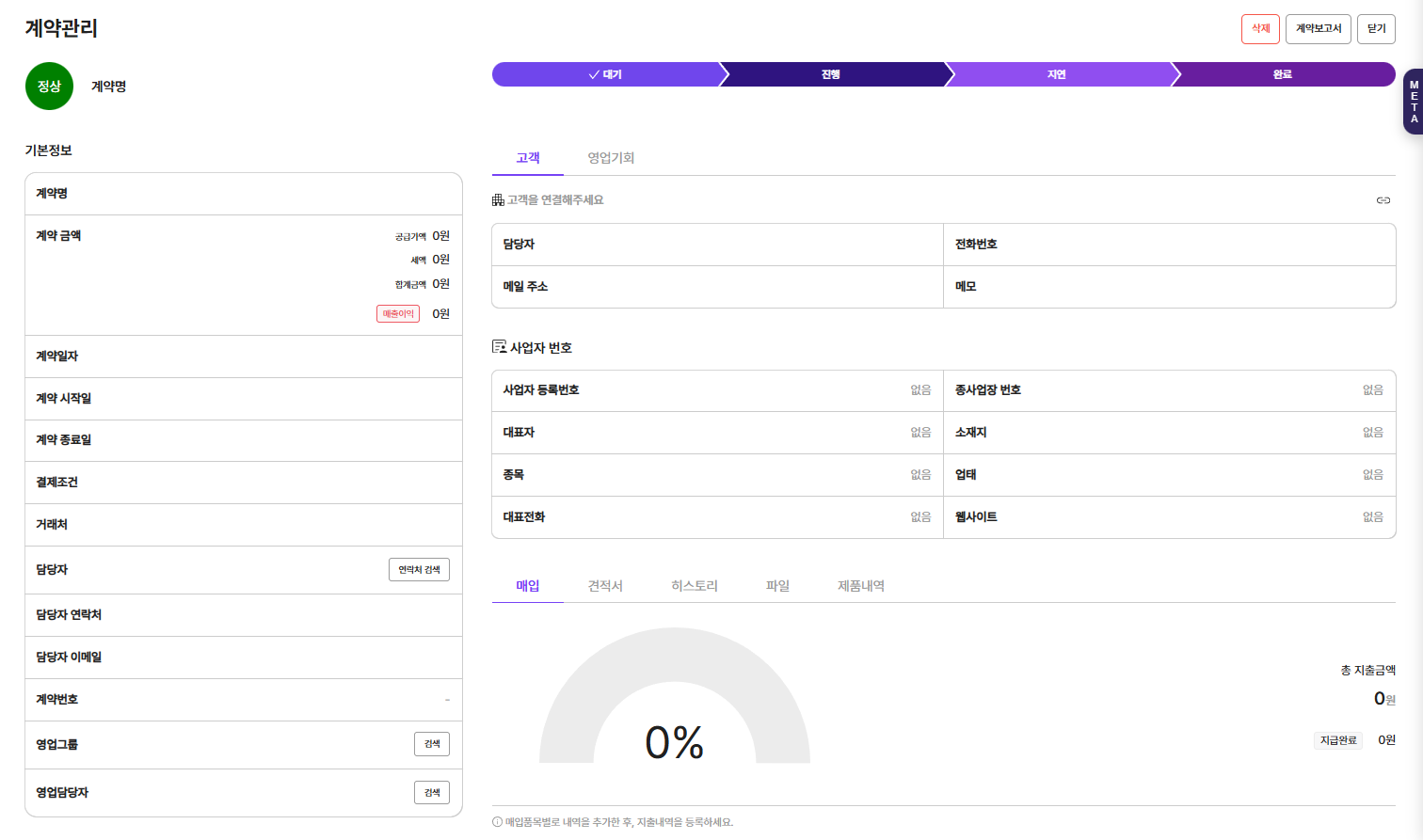
Task: Click the 계약명 field row
Action: click(x=243, y=194)
